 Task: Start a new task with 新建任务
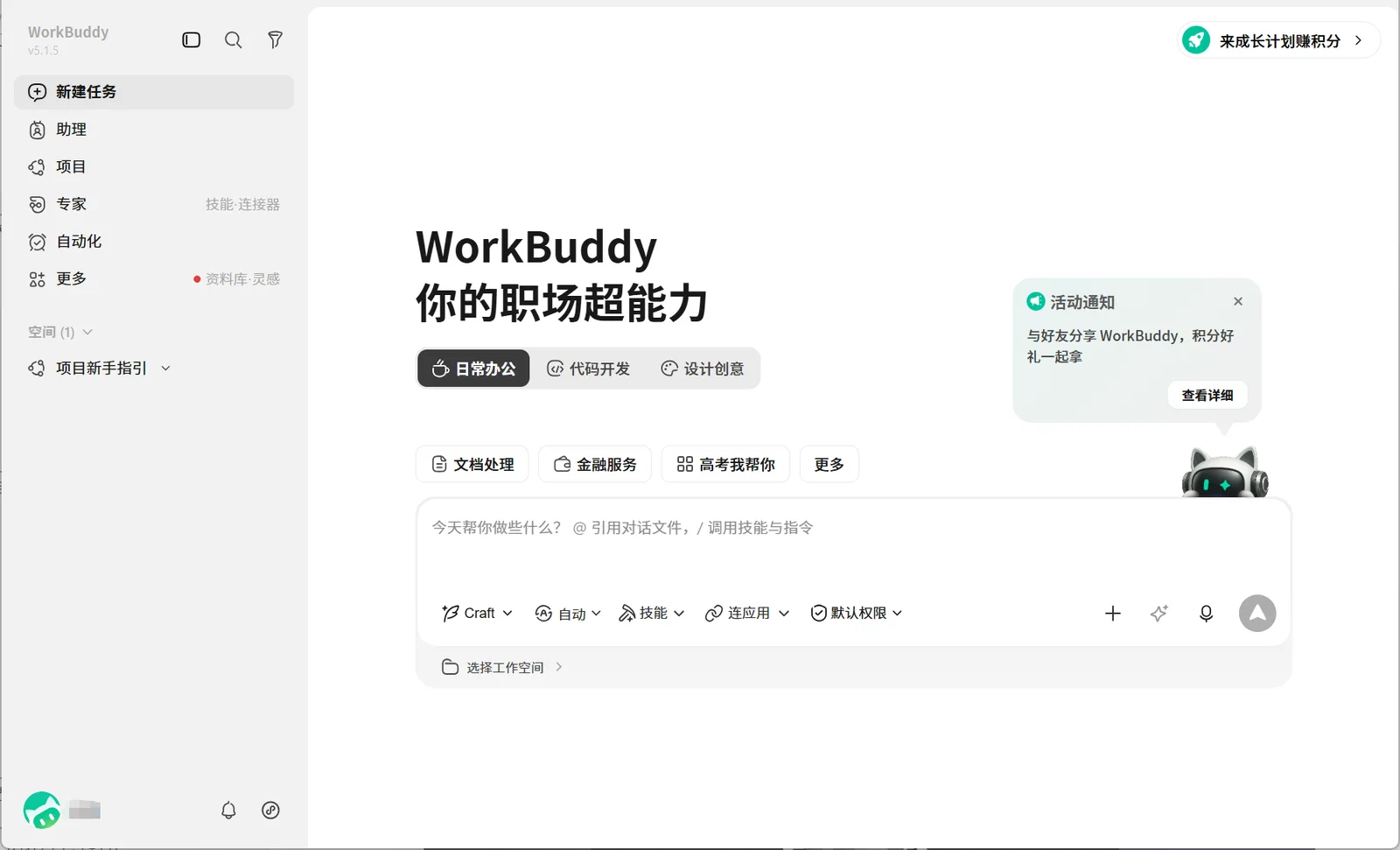(154, 92)
